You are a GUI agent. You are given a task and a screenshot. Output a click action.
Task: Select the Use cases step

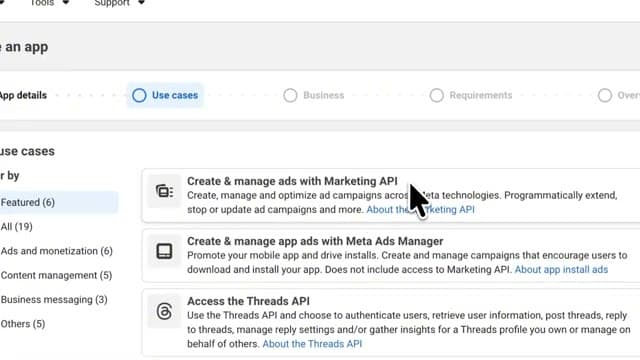(x=165, y=95)
